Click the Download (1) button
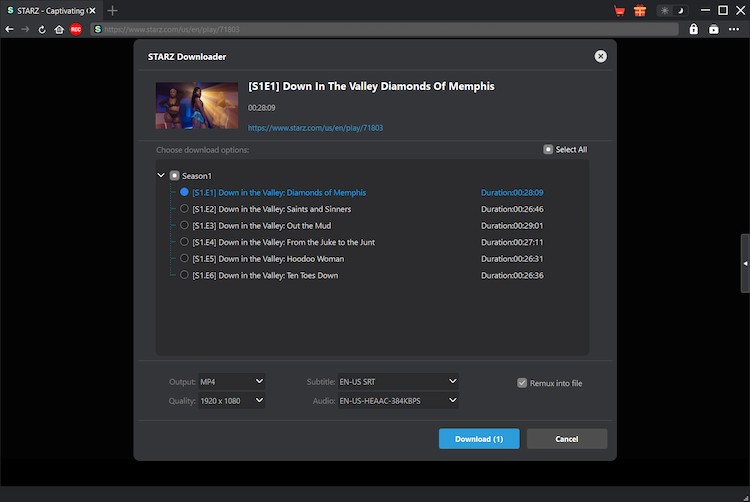Image resolution: width=750 pixels, height=502 pixels. point(479,439)
